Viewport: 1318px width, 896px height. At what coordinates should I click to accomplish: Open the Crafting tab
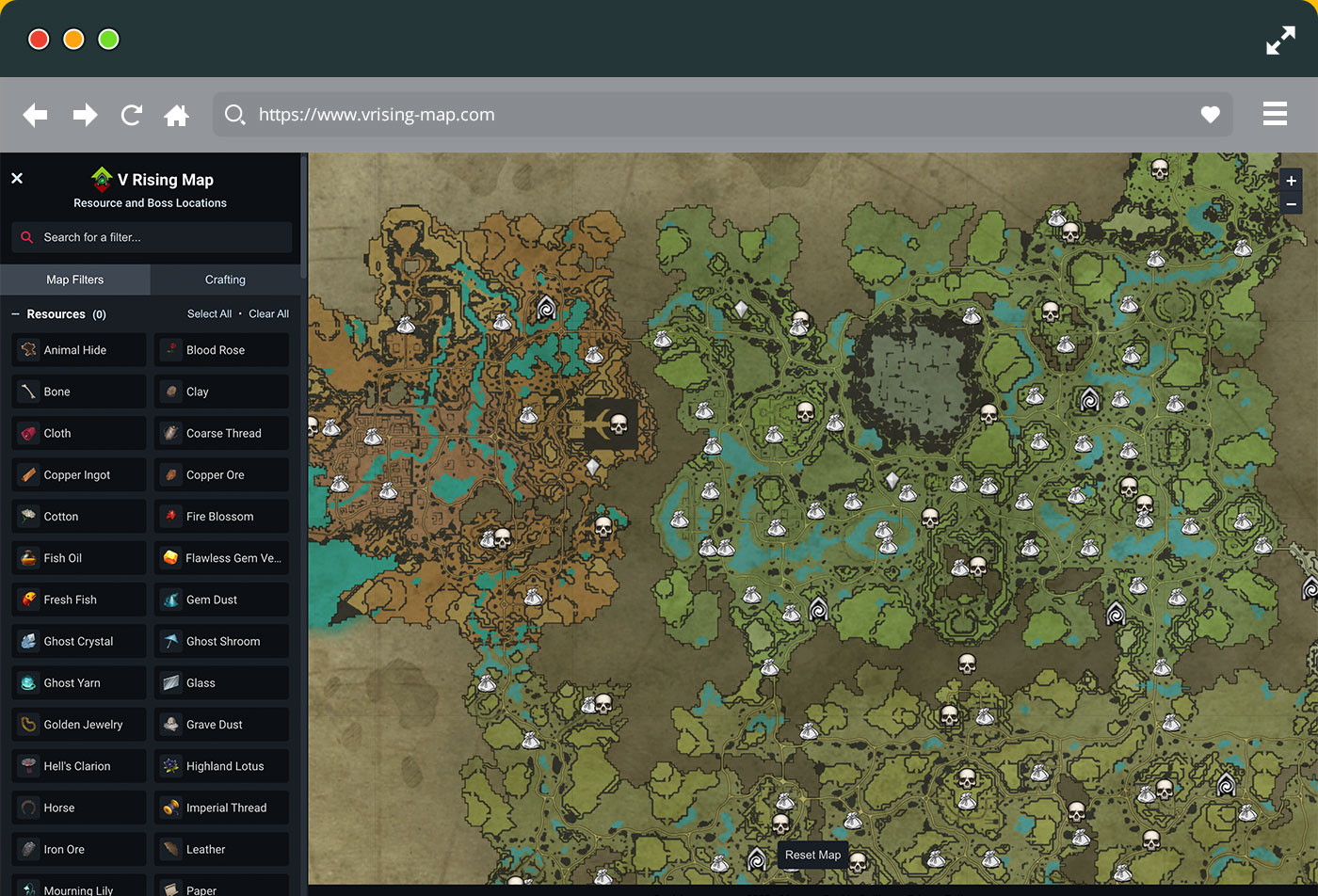[225, 280]
